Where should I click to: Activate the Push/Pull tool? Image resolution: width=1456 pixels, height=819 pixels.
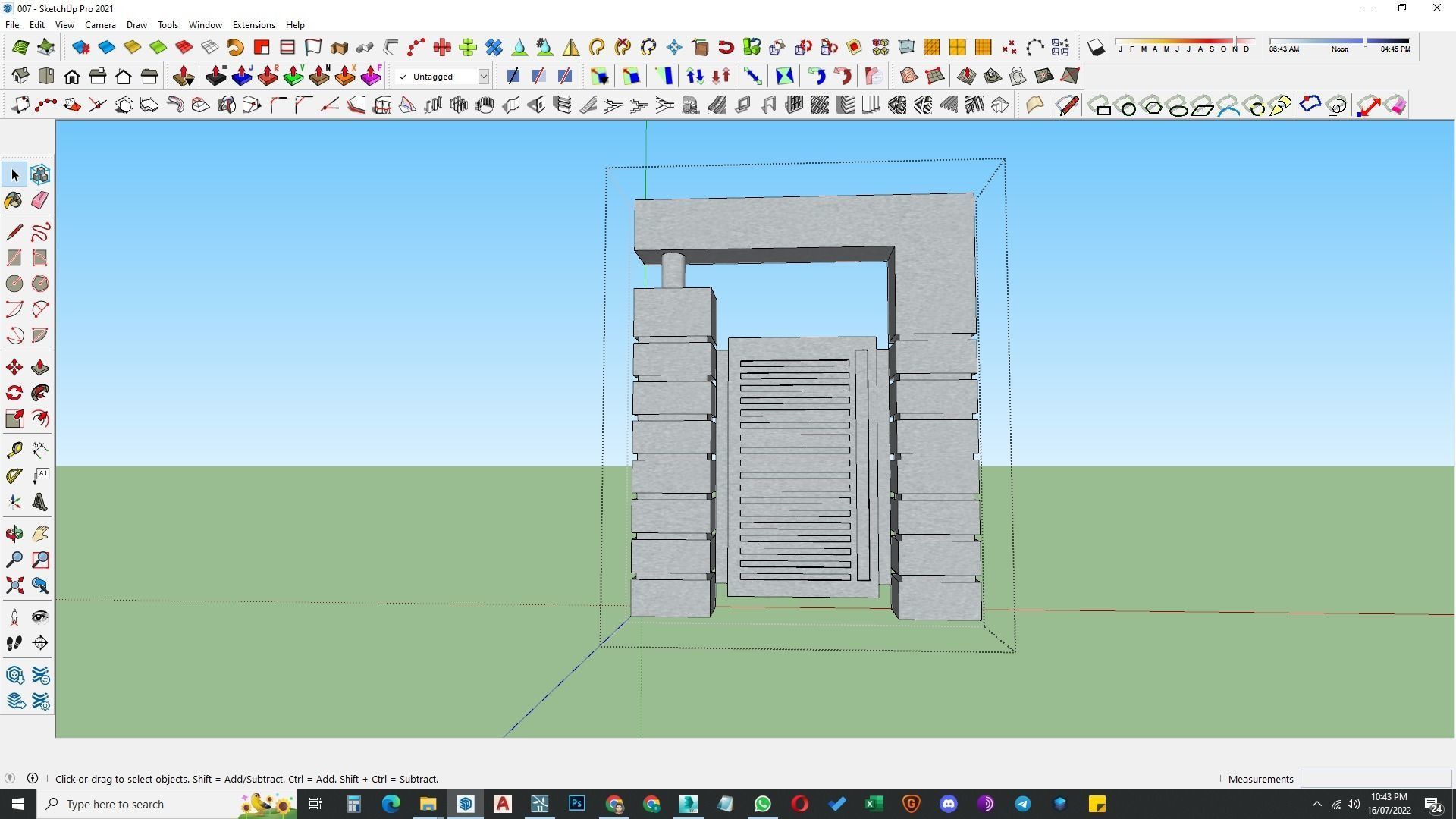40,368
